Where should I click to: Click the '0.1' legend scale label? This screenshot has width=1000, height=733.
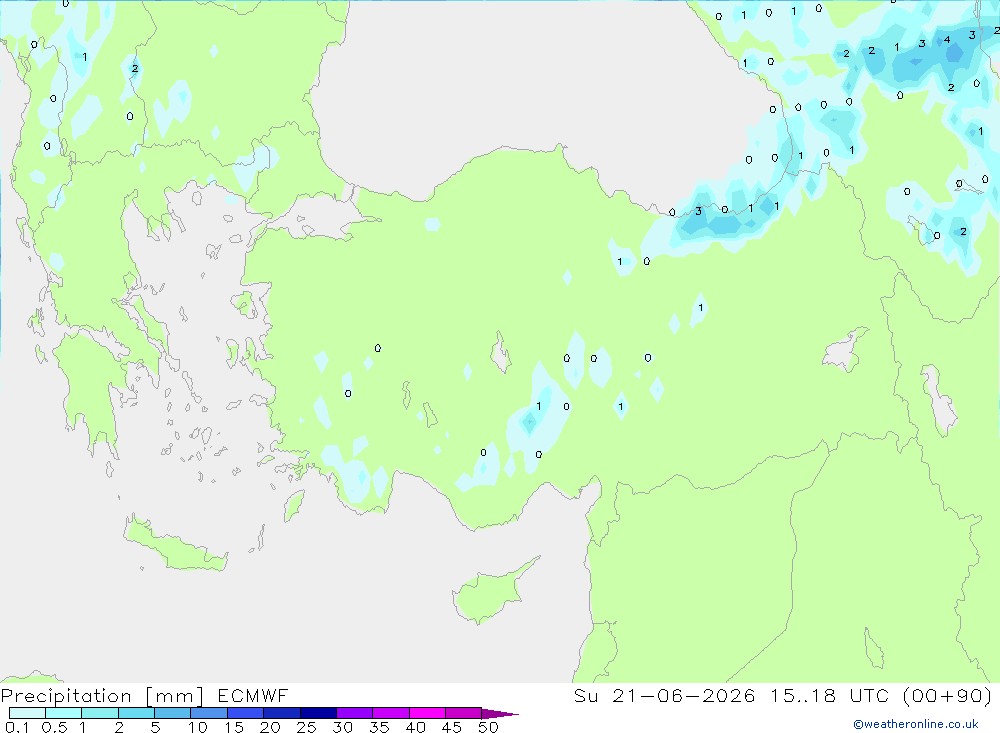[x=17, y=727]
